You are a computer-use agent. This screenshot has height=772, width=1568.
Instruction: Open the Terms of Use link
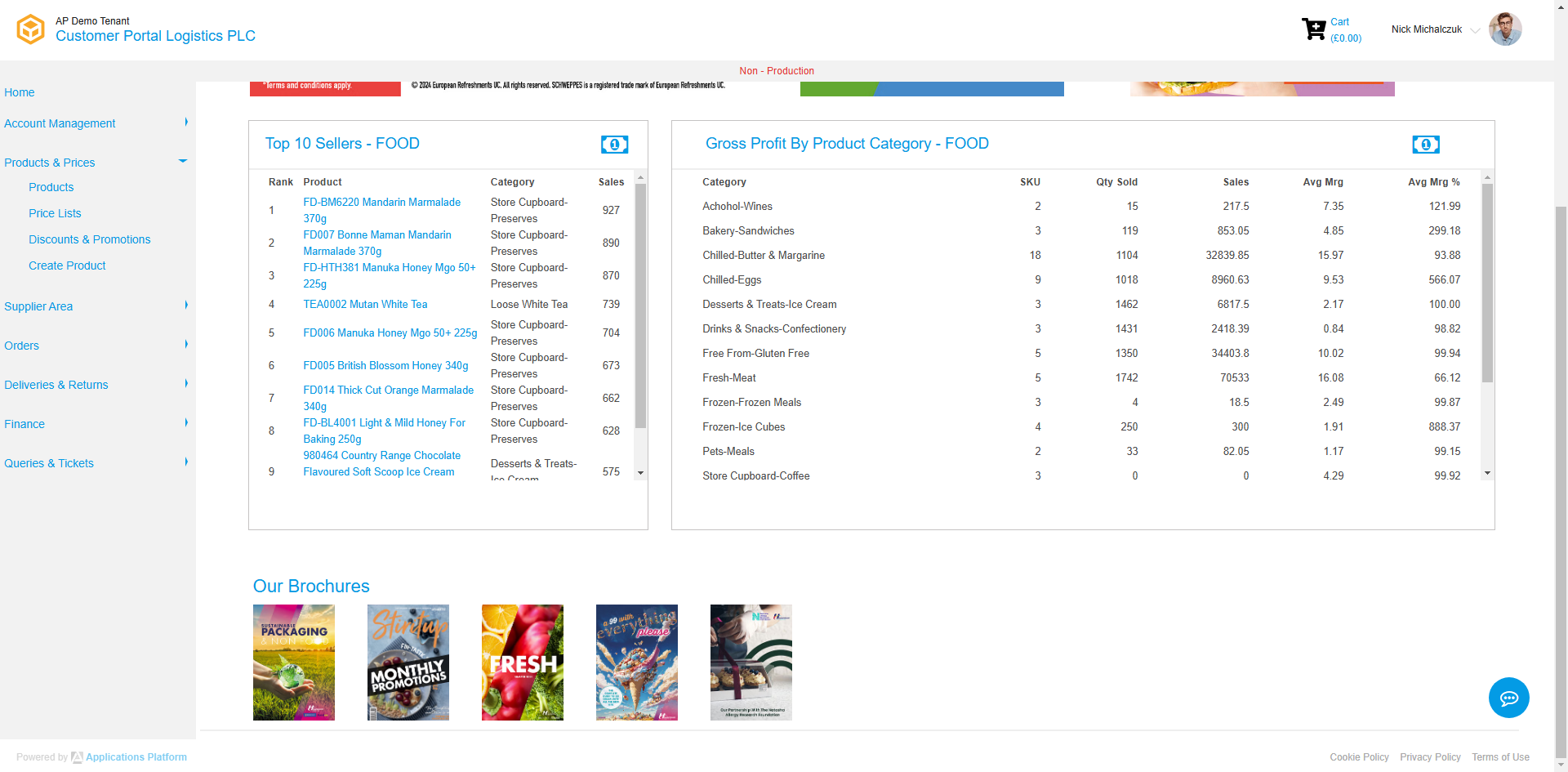[x=1500, y=757]
